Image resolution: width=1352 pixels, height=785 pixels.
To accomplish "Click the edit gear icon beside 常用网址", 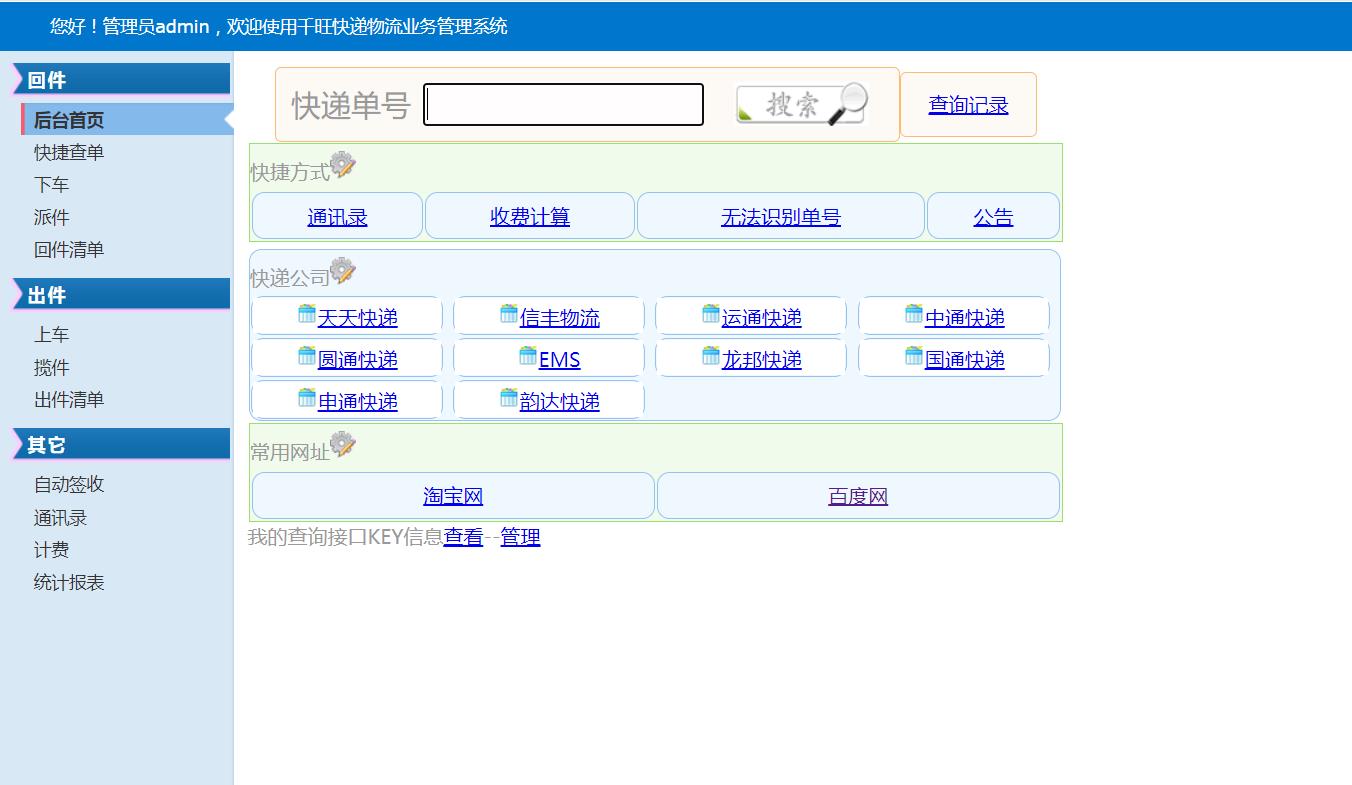I will point(343,445).
